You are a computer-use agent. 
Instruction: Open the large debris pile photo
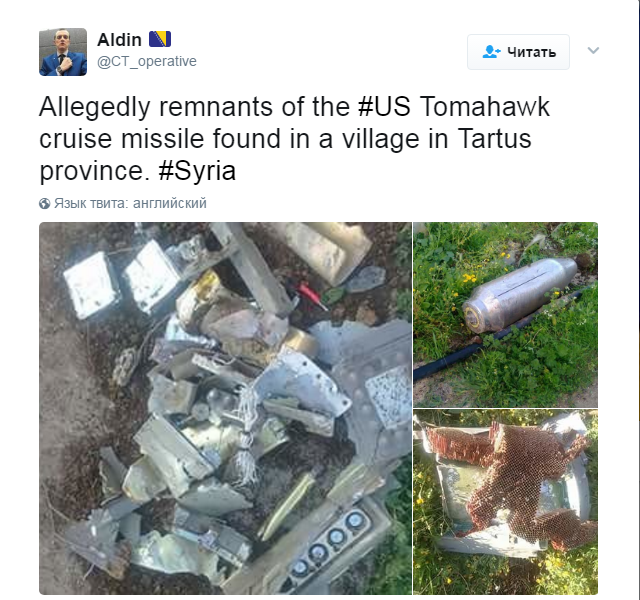pyautogui.click(x=225, y=408)
